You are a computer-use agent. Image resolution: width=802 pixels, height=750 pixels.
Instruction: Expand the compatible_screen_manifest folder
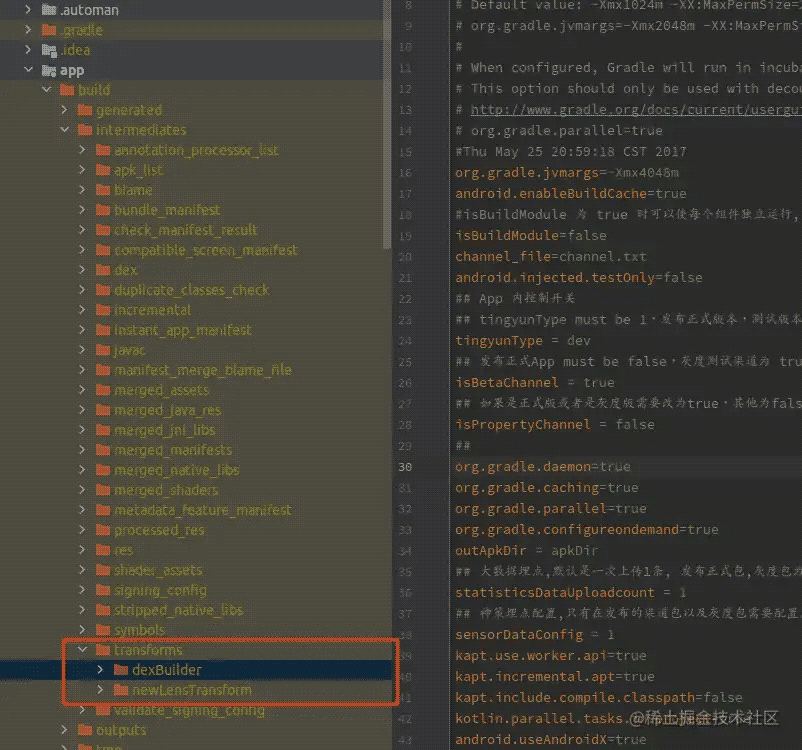pyautogui.click(x=82, y=250)
